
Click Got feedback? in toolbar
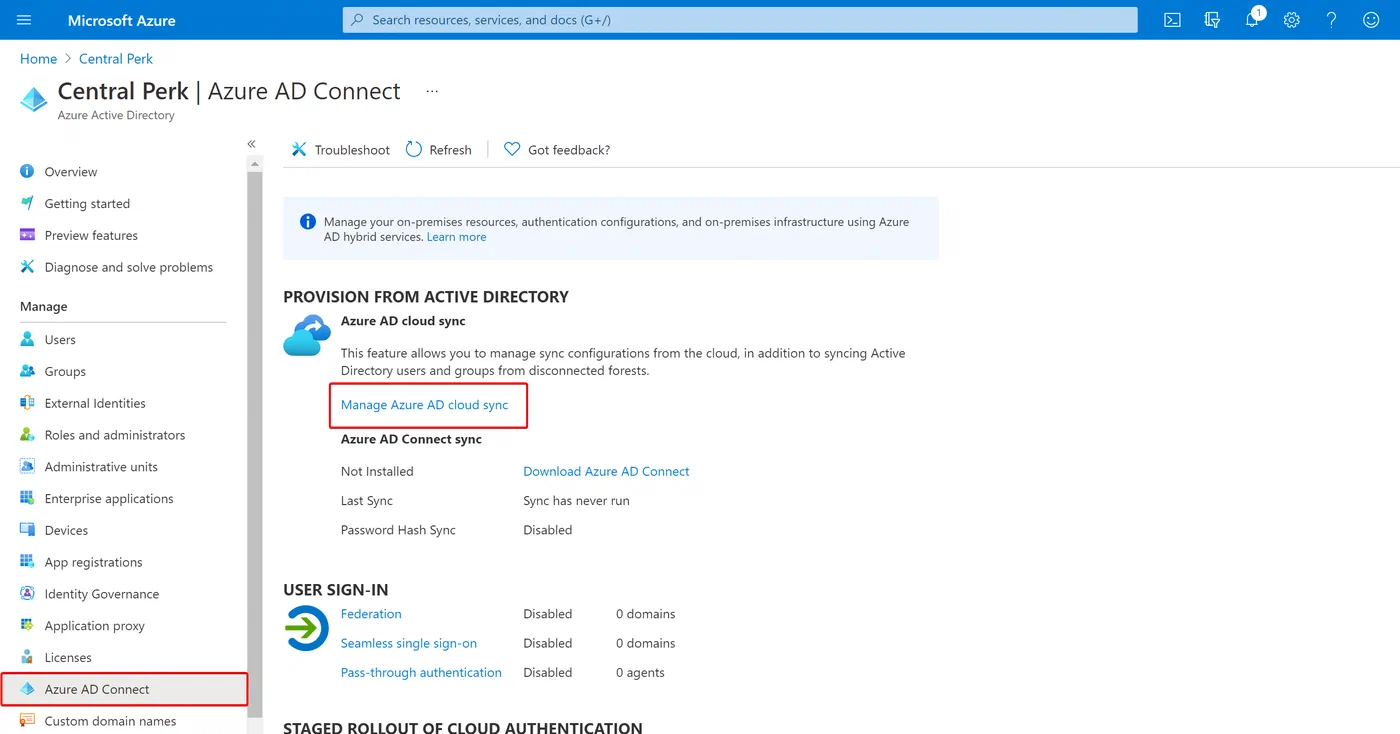click(557, 149)
